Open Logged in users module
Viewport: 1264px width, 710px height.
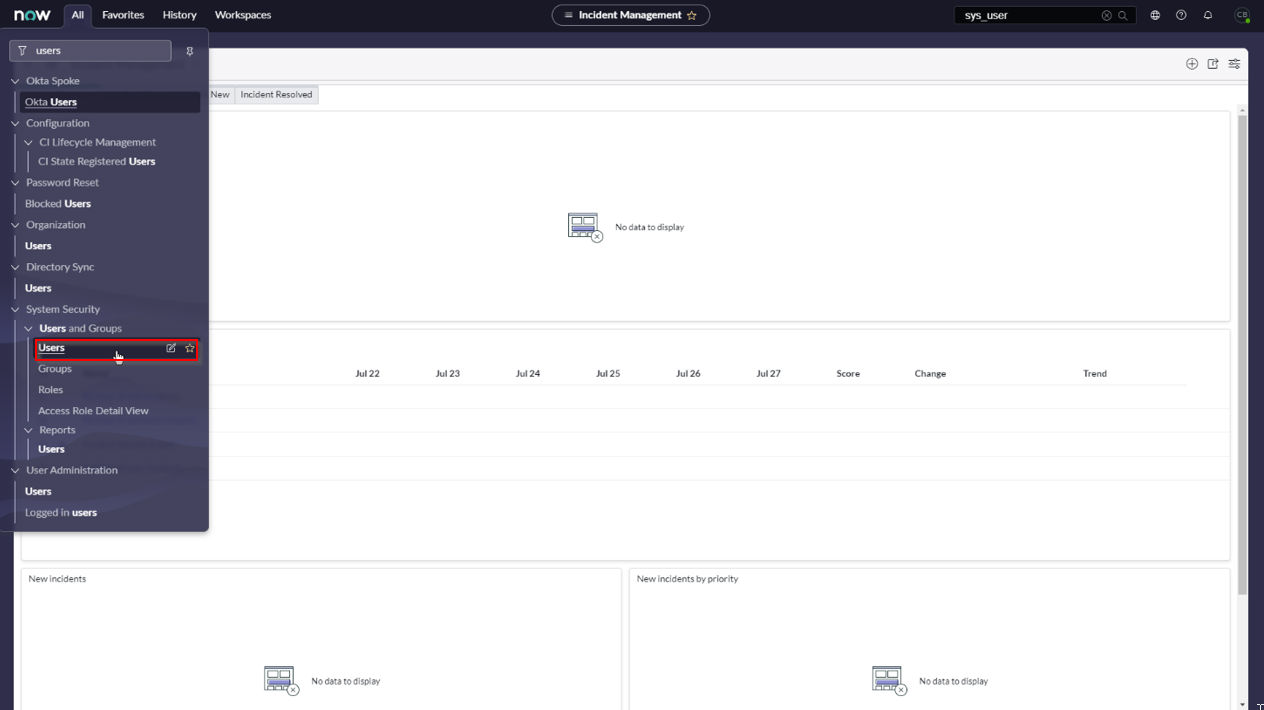pyautogui.click(x=61, y=512)
